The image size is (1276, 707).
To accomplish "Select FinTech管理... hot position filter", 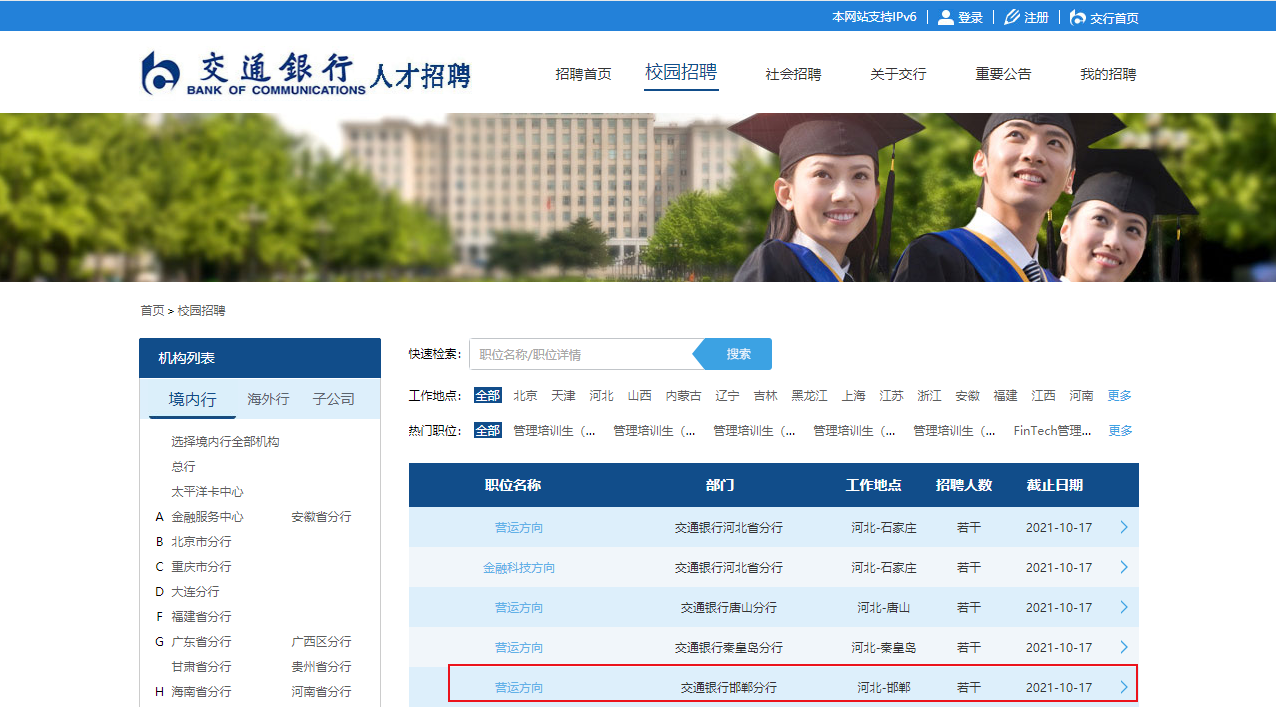I will pos(1053,431).
